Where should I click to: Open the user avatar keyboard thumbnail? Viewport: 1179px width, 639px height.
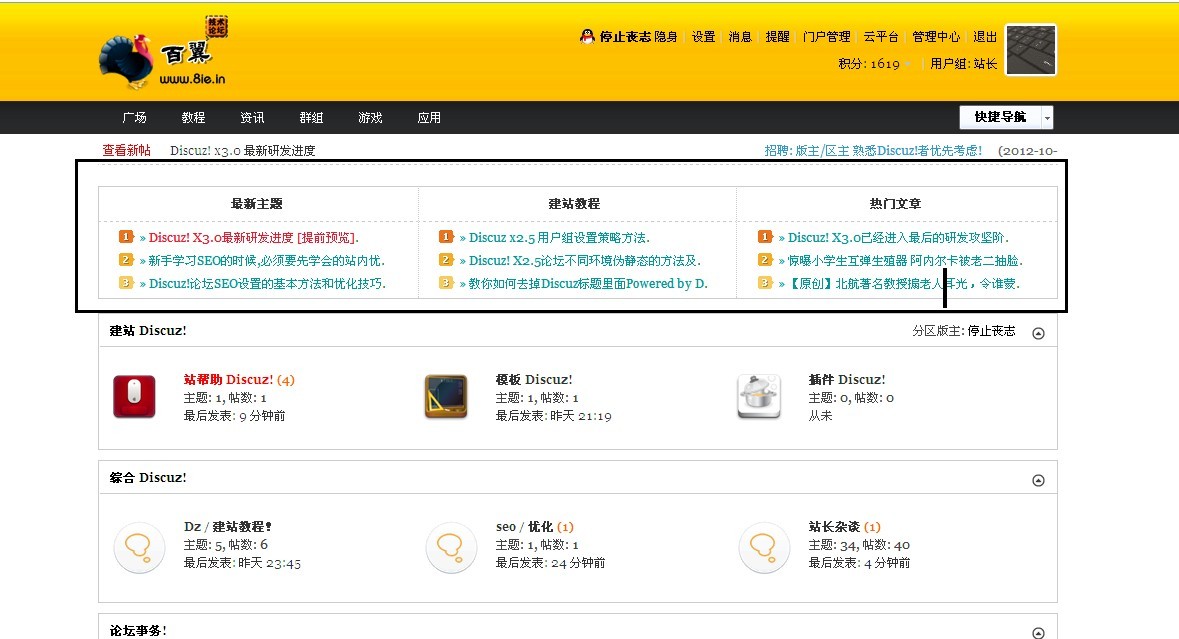[1031, 50]
